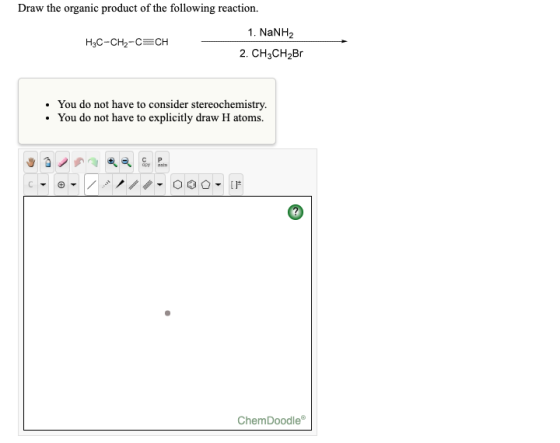Select the cyclohexane ring tool

coord(178,185)
